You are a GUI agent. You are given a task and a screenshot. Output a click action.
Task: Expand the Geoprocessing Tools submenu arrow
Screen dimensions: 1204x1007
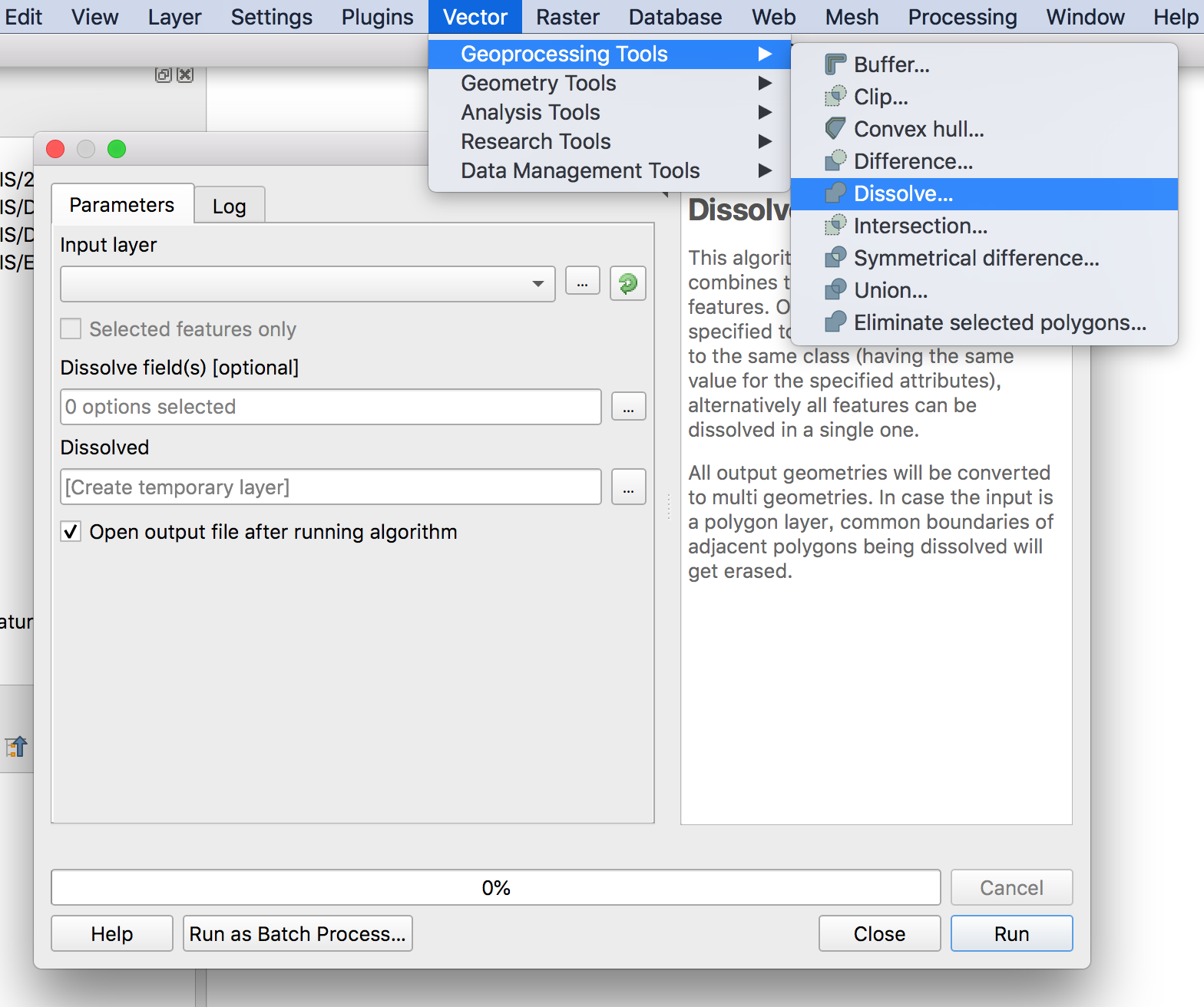pos(765,54)
